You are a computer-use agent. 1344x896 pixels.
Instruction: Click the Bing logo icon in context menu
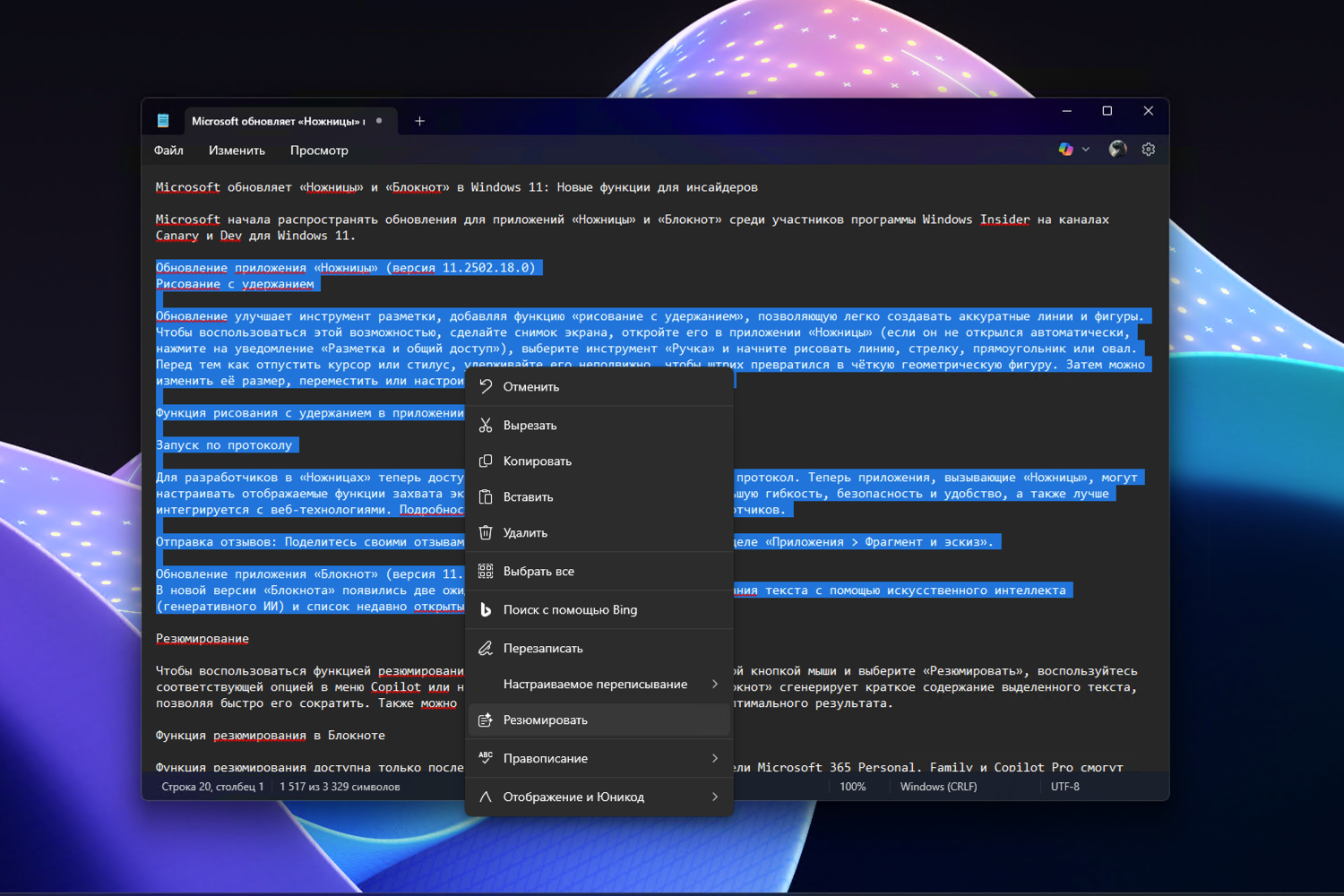[x=486, y=610]
